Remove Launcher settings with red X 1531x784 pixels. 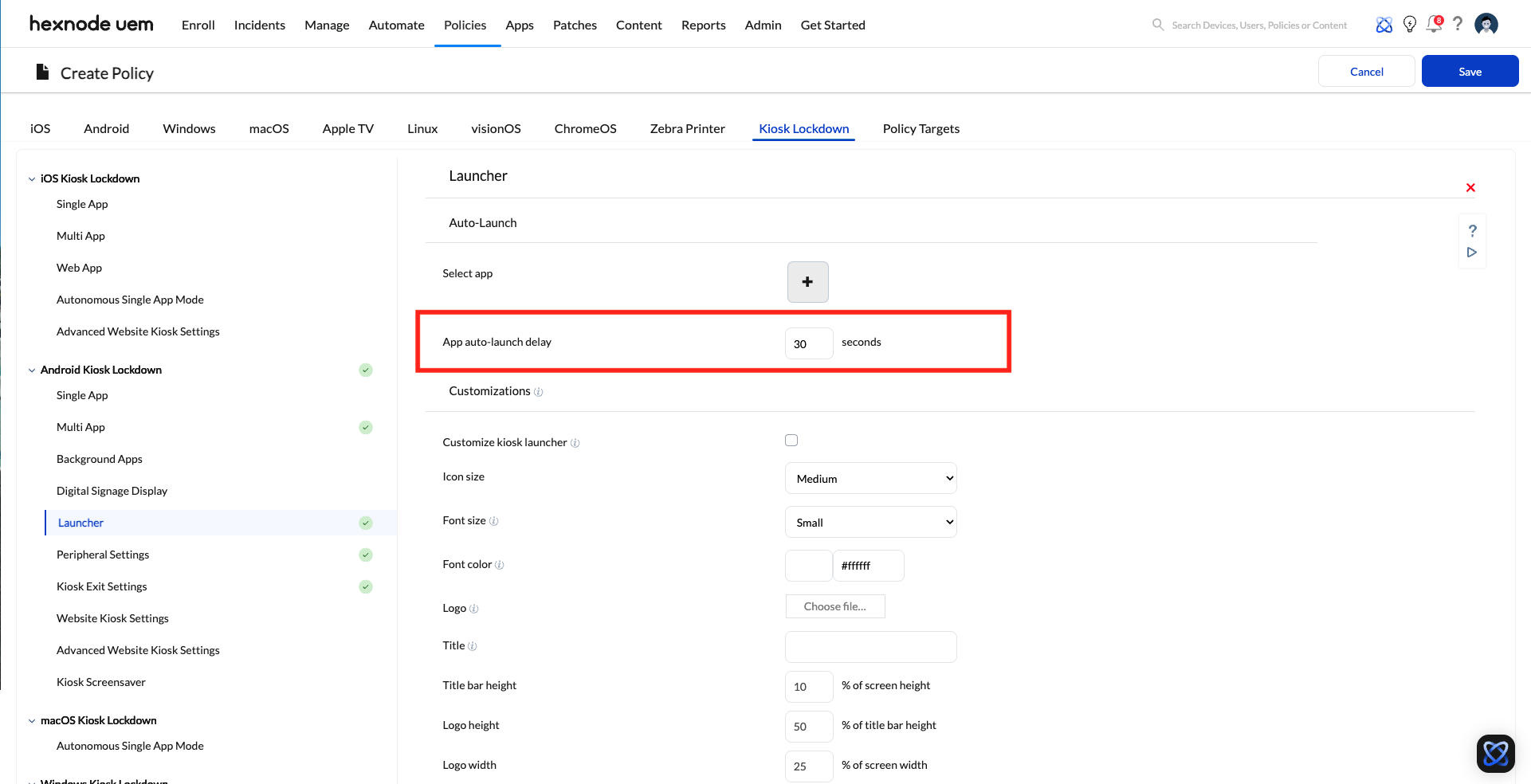point(1470,188)
